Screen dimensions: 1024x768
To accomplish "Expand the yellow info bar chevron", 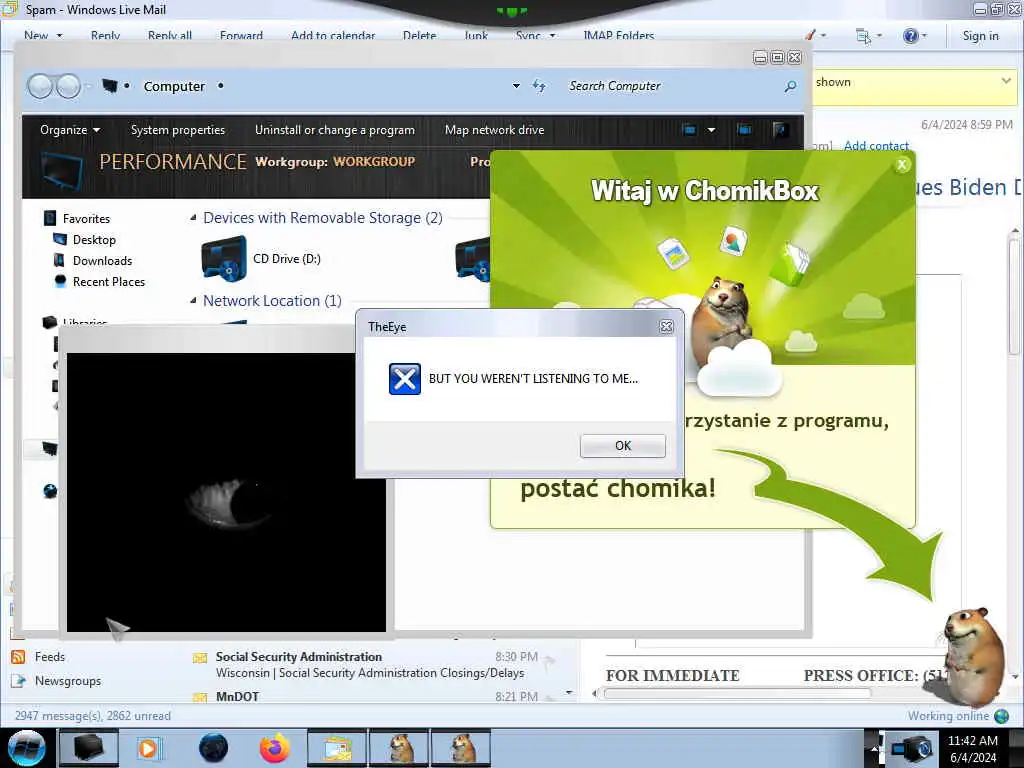I will (1006, 81).
